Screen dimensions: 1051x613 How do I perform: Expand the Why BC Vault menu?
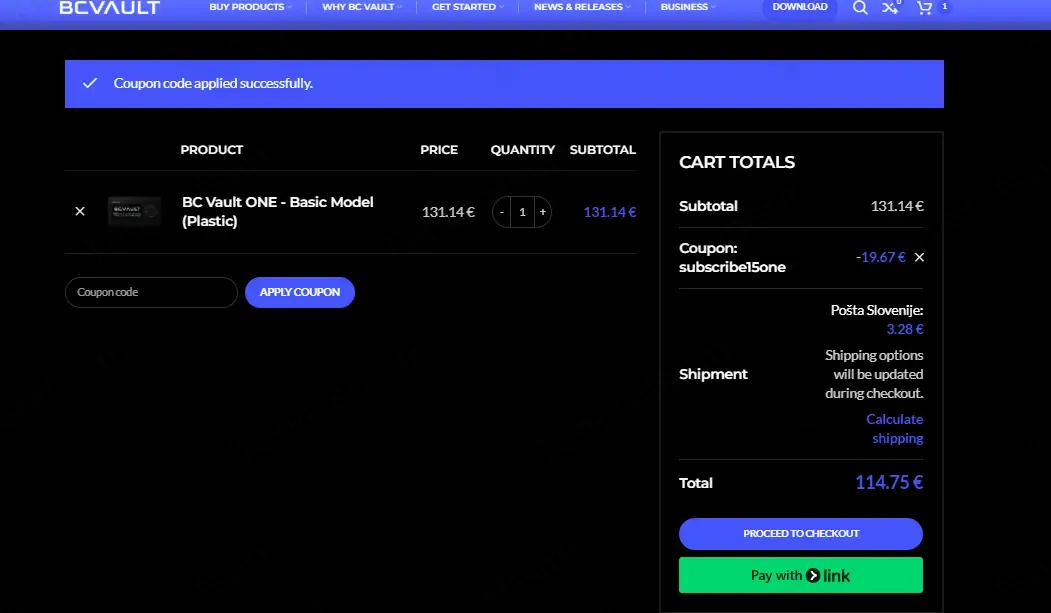(x=362, y=7)
